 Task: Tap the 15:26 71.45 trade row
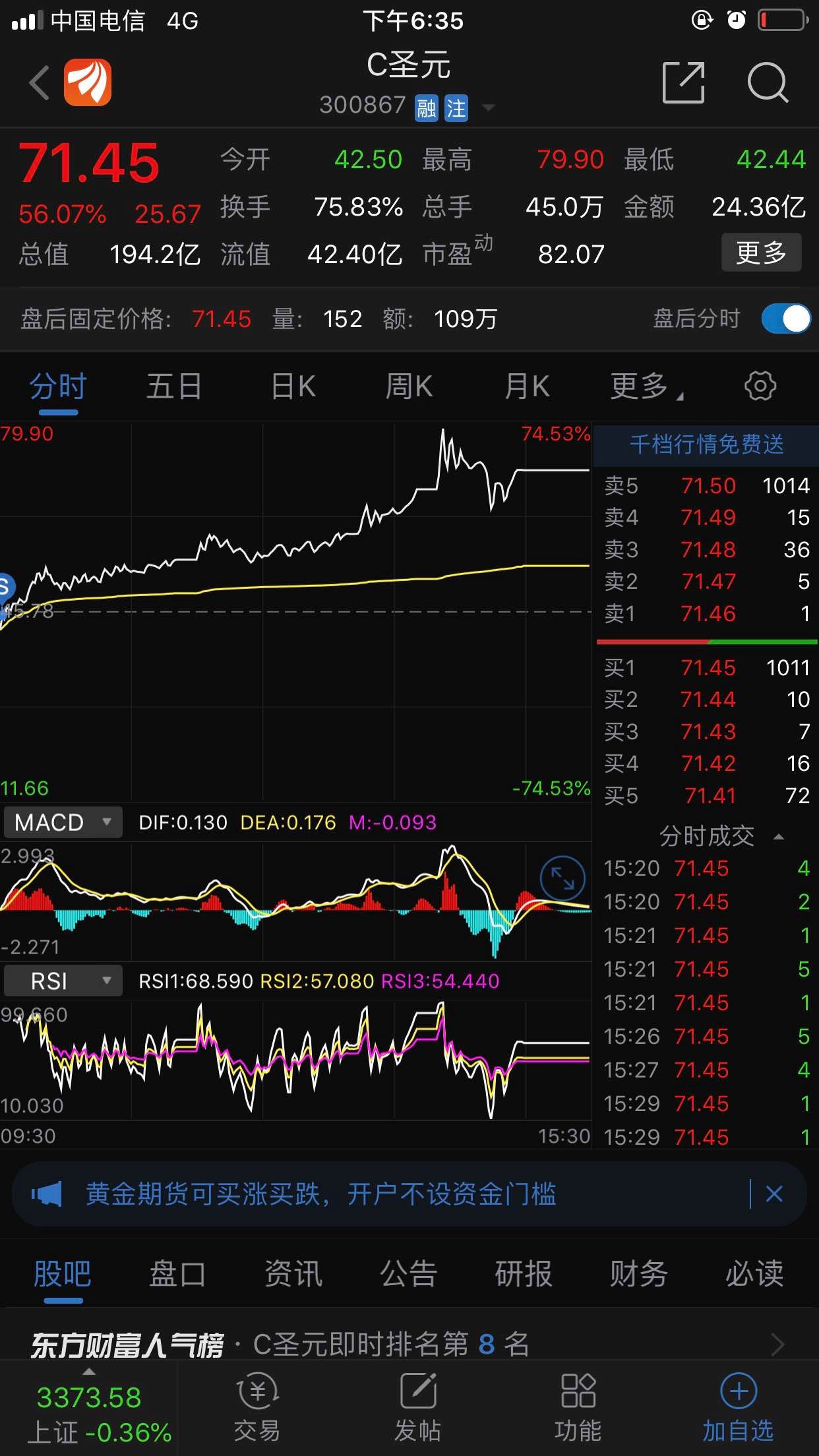coord(706,1036)
